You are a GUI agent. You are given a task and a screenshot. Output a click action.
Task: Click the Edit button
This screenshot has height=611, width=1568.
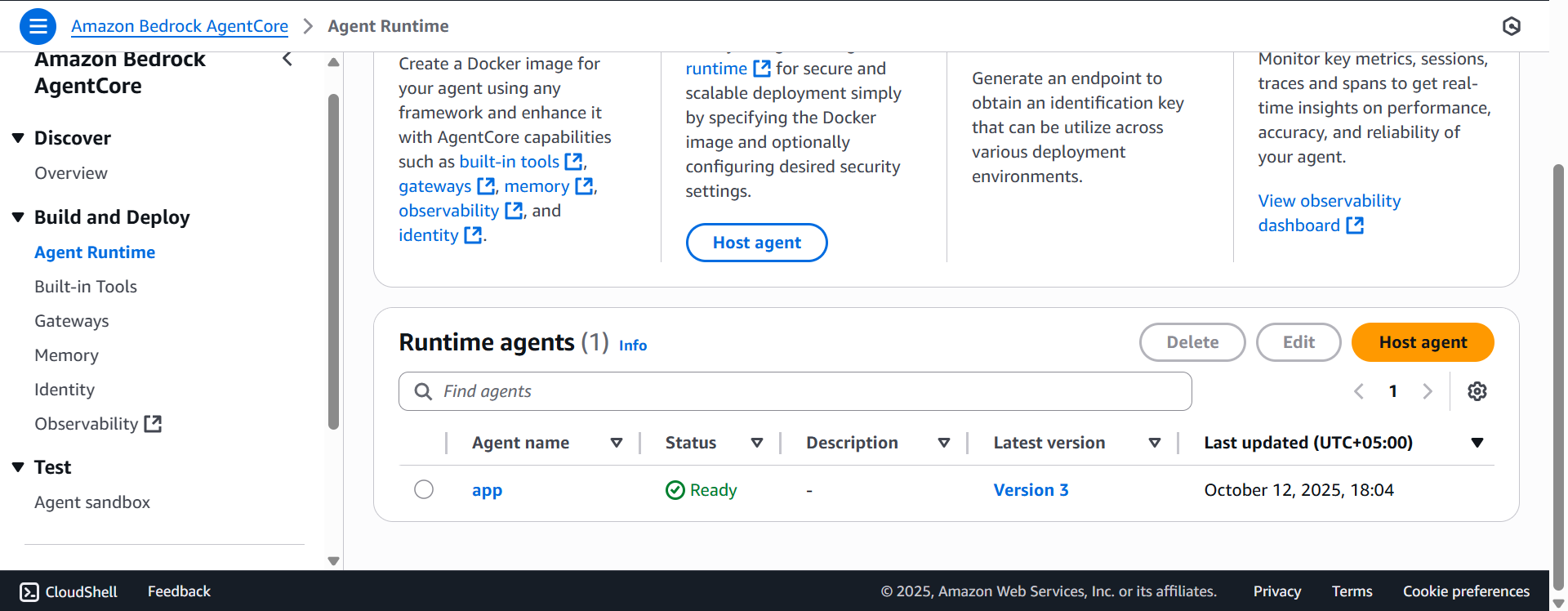pos(1298,342)
